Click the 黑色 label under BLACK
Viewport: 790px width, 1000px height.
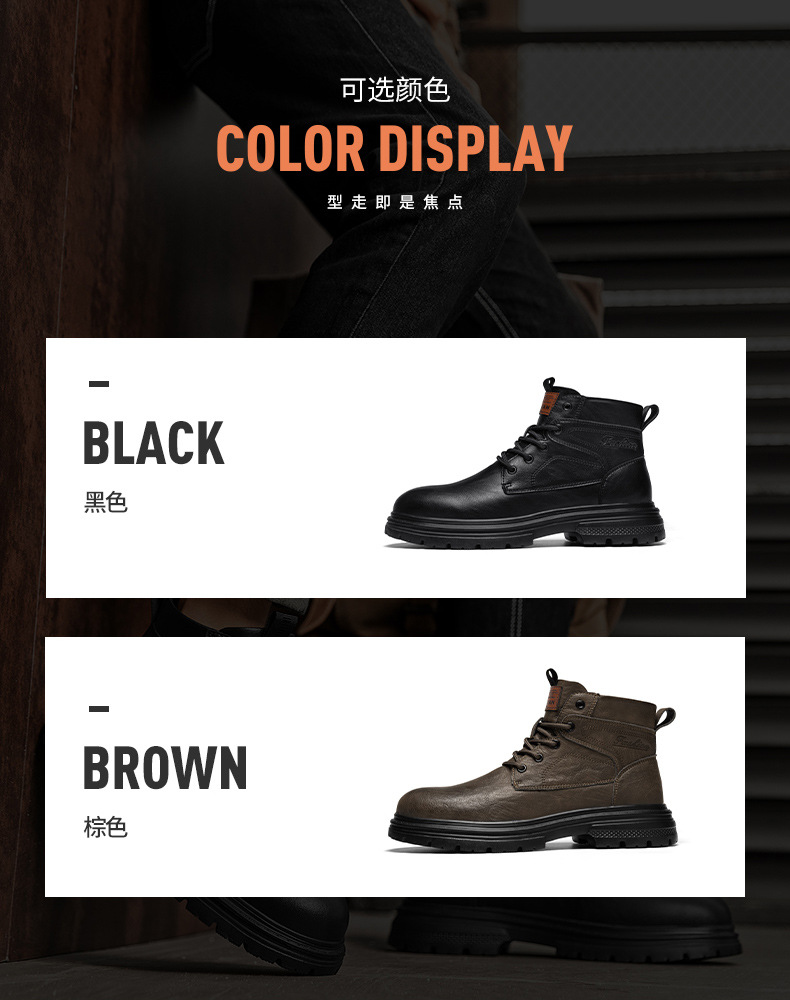(x=106, y=503)
